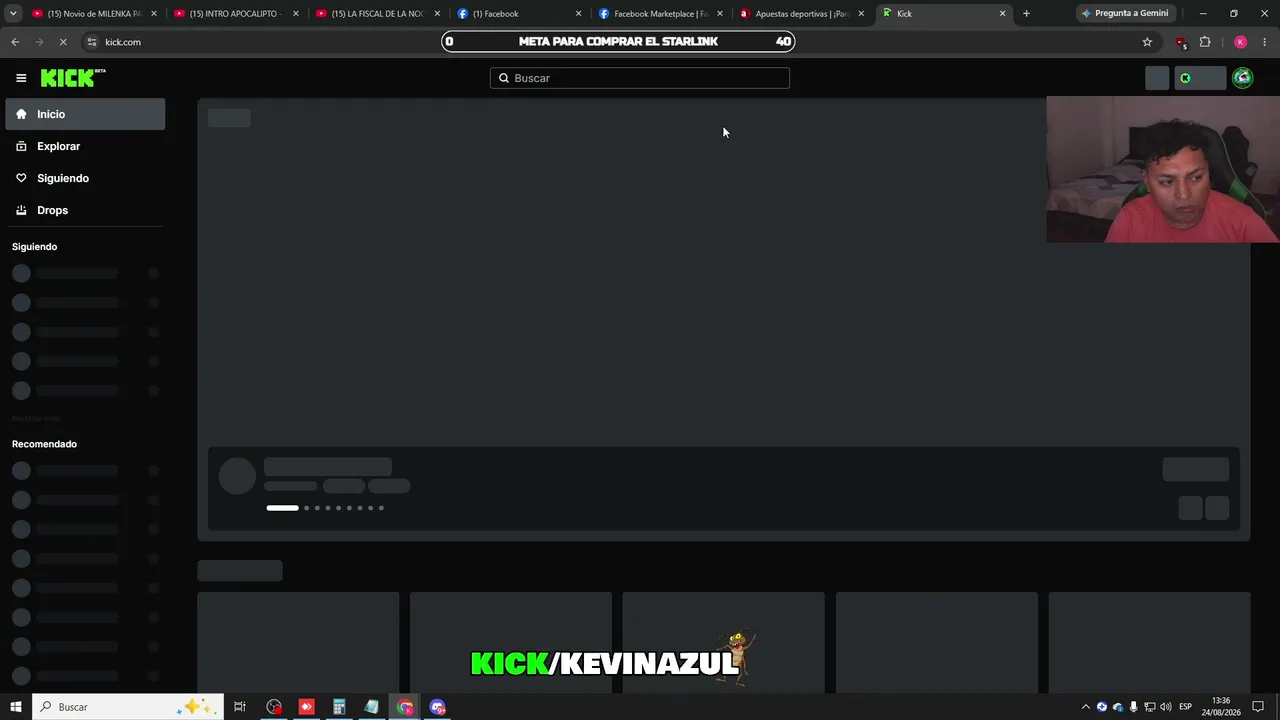Open Drops in the sidebar

coord(85,210)
